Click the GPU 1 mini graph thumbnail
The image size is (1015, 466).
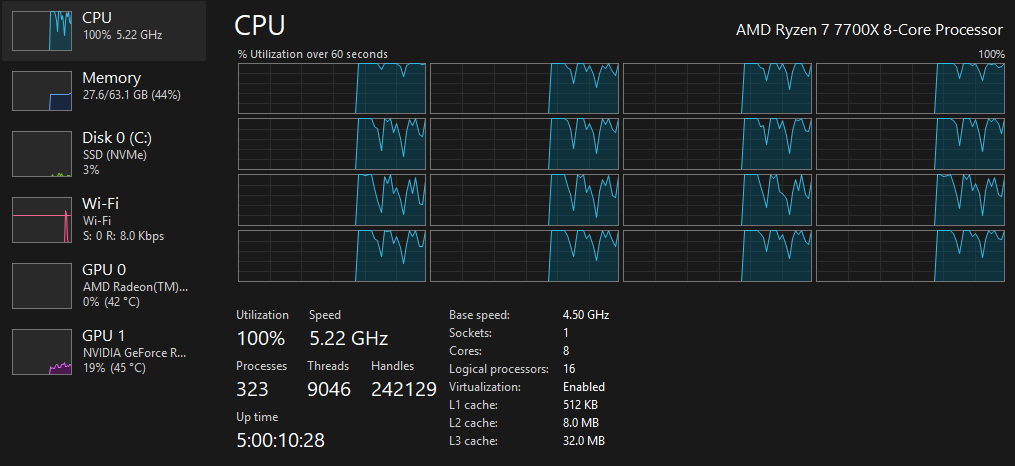[x=42, y=351]
